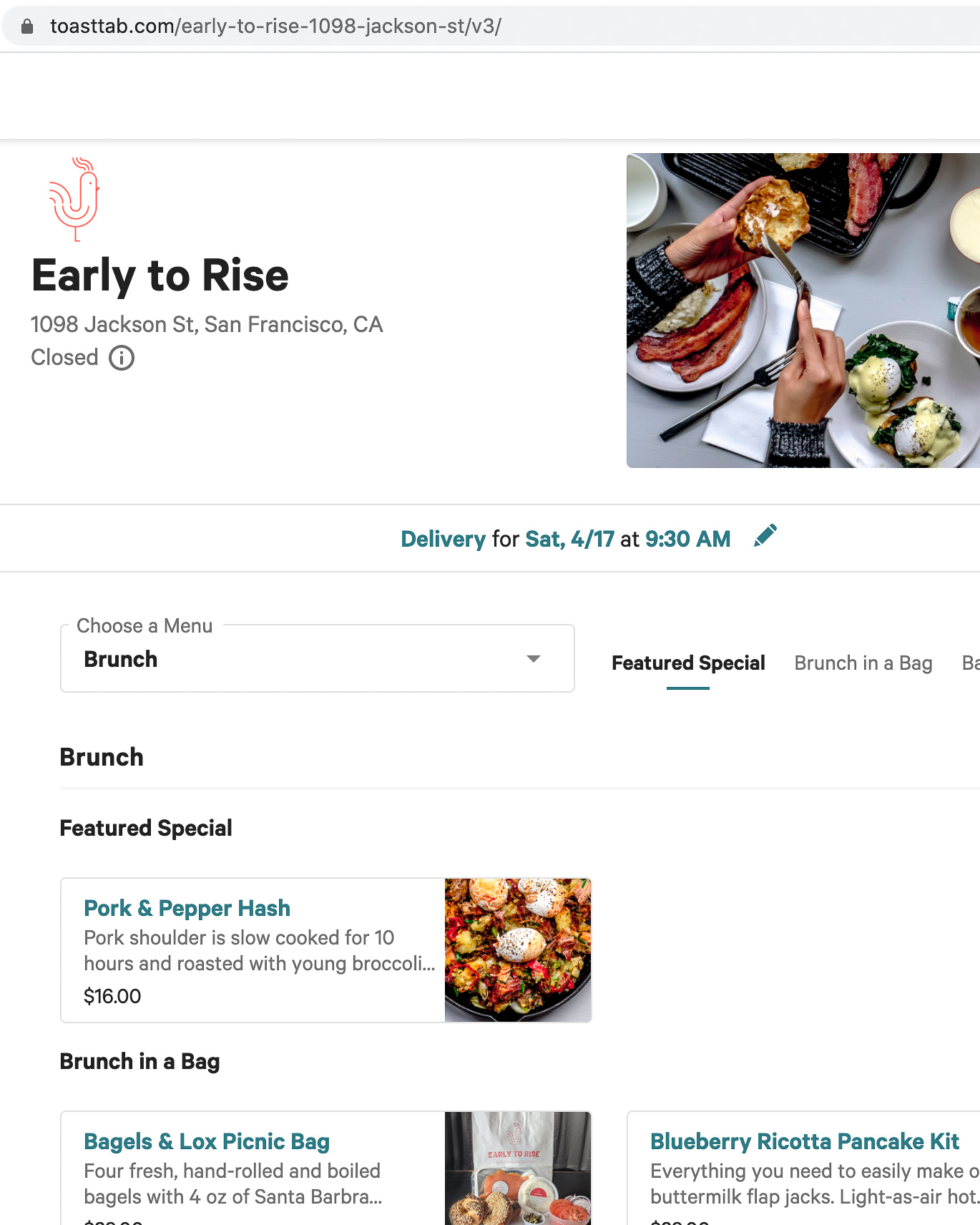Open the Blueberry Ricotta Pancake Kit item
Image resolution: width=980 pixels, height=1225 pixels.
pyautogui.click(x=804, y=1141)
